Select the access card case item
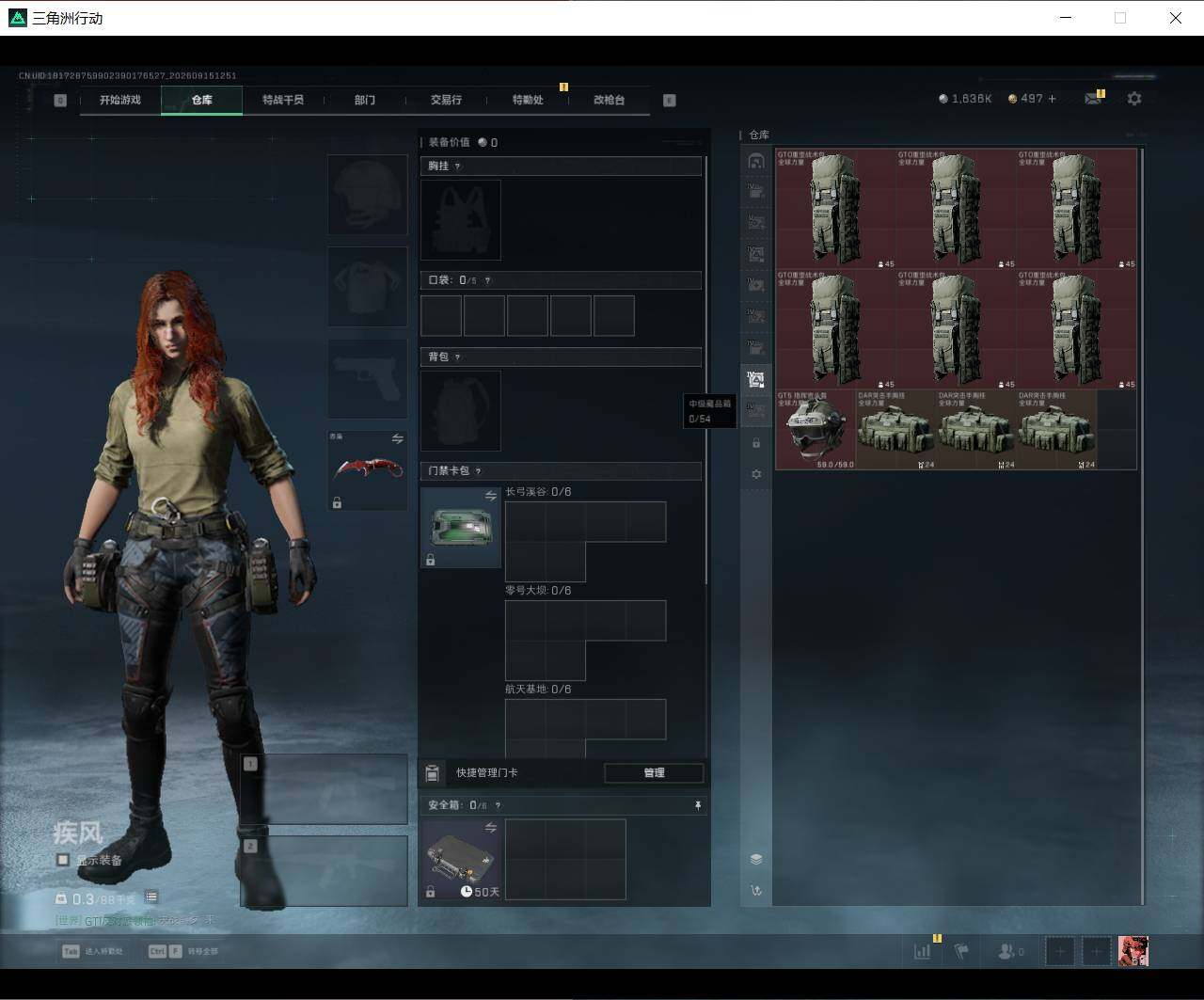 [461, 527]
